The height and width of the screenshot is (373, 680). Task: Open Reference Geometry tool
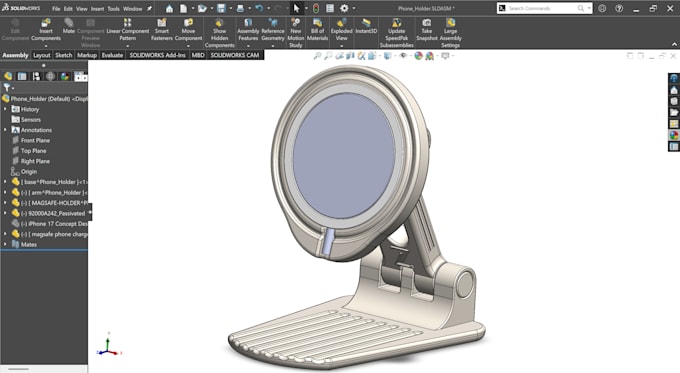click(x=273, y=30)
